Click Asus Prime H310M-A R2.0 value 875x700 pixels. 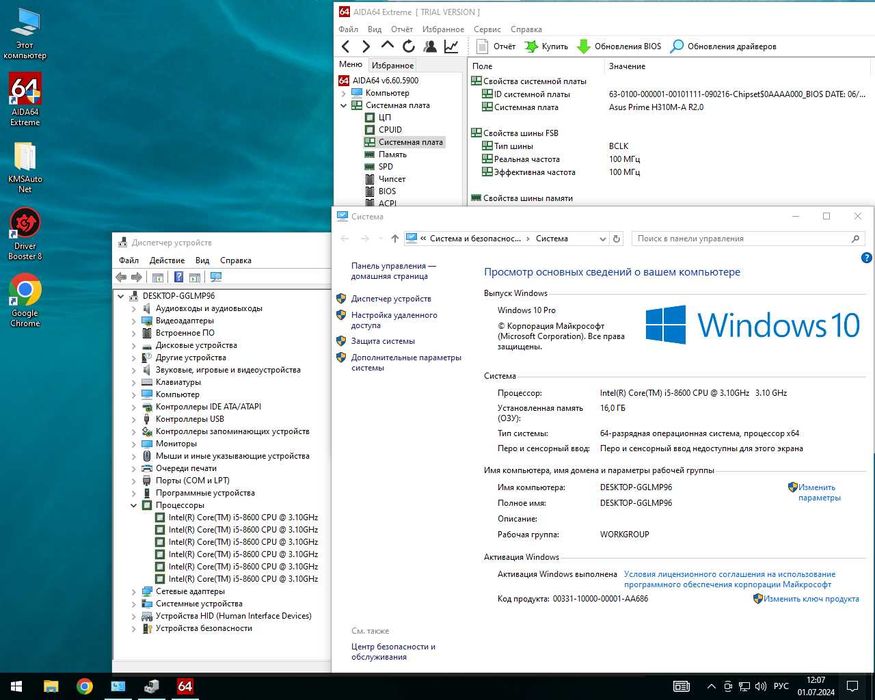coord(656,107)
